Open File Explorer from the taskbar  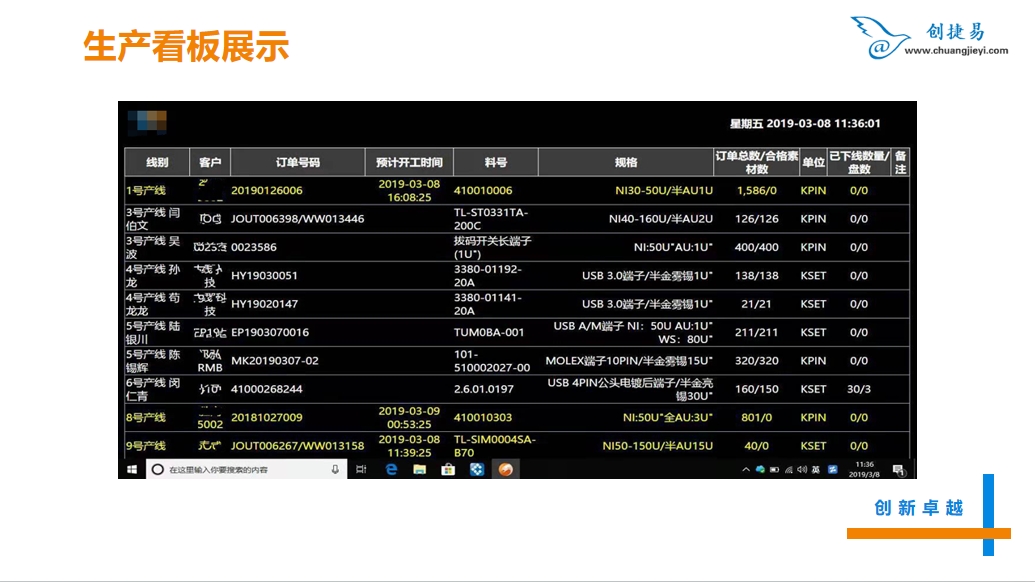pos(420,469)
